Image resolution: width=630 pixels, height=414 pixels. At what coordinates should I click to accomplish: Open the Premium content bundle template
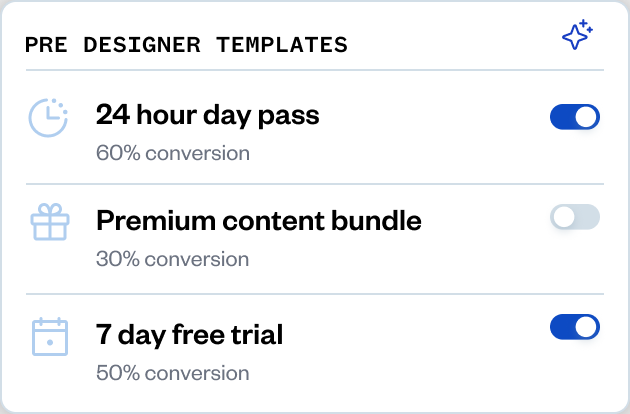click(x=259, y=220)
